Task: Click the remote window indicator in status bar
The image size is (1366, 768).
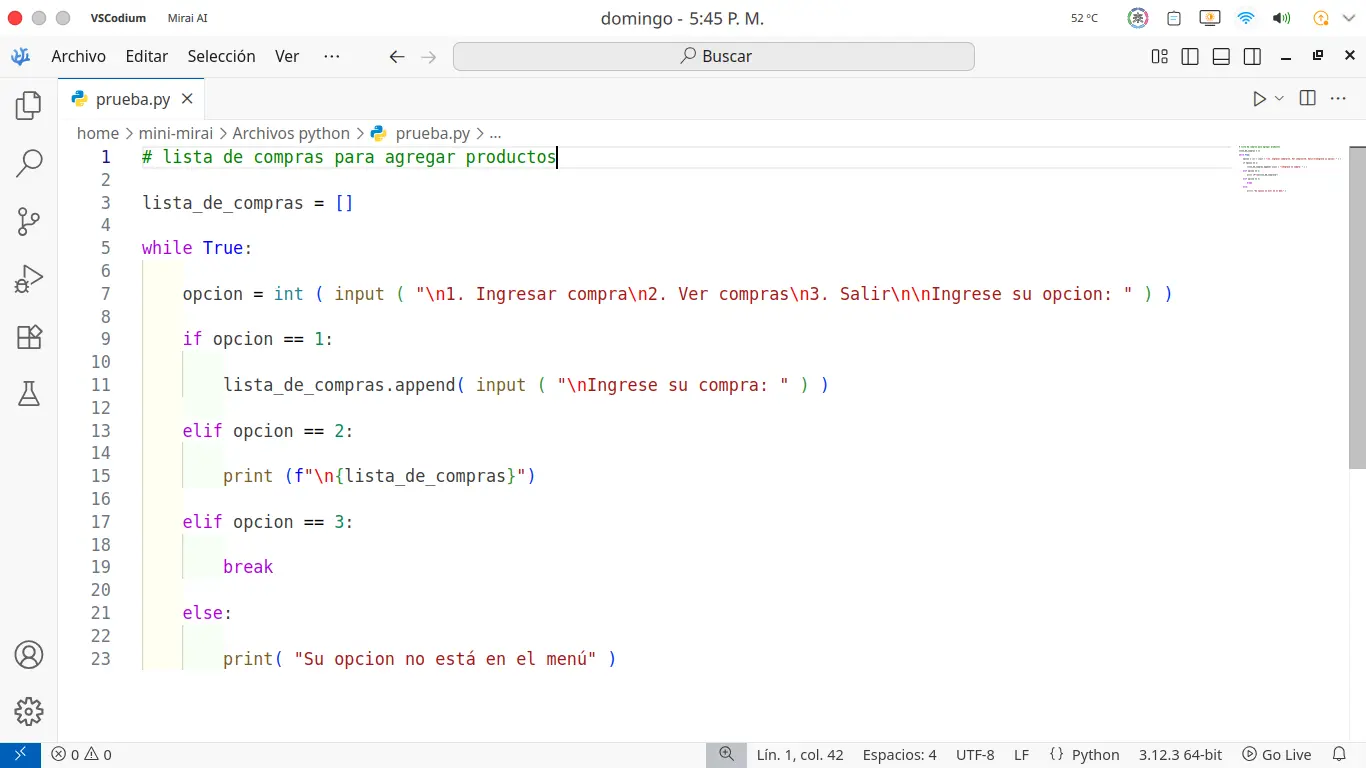Action: [x=20, y=755]
